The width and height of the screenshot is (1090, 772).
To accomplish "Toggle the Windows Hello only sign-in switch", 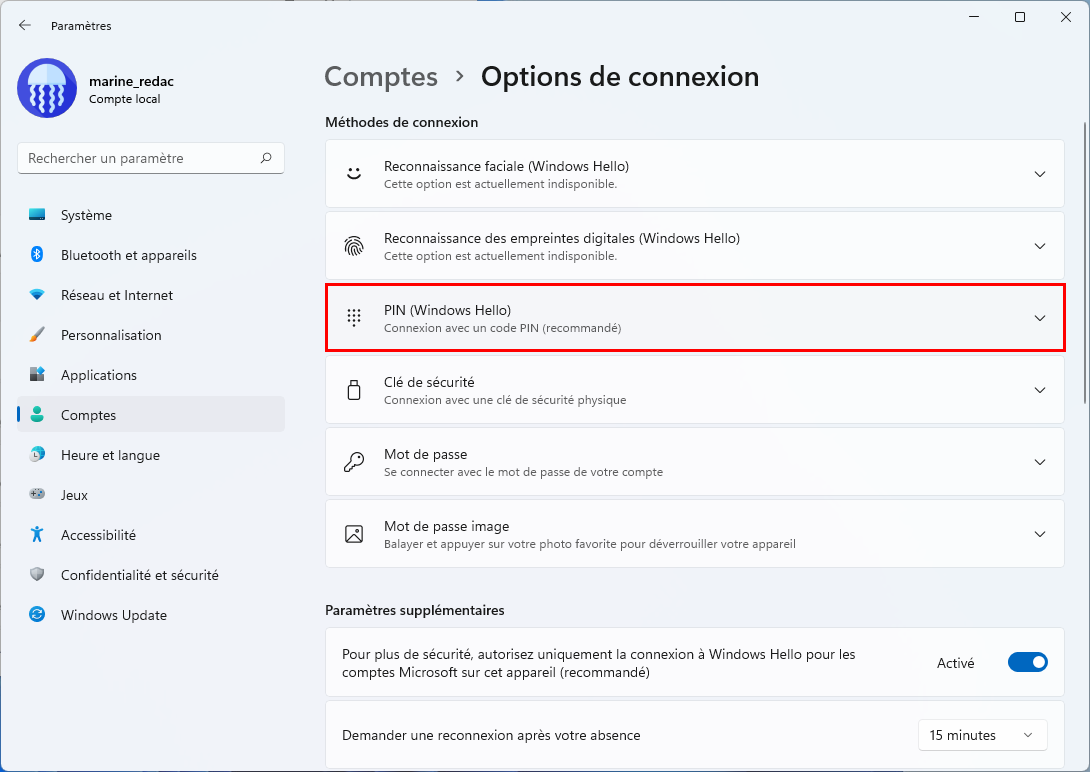I will coord(1027,662).
